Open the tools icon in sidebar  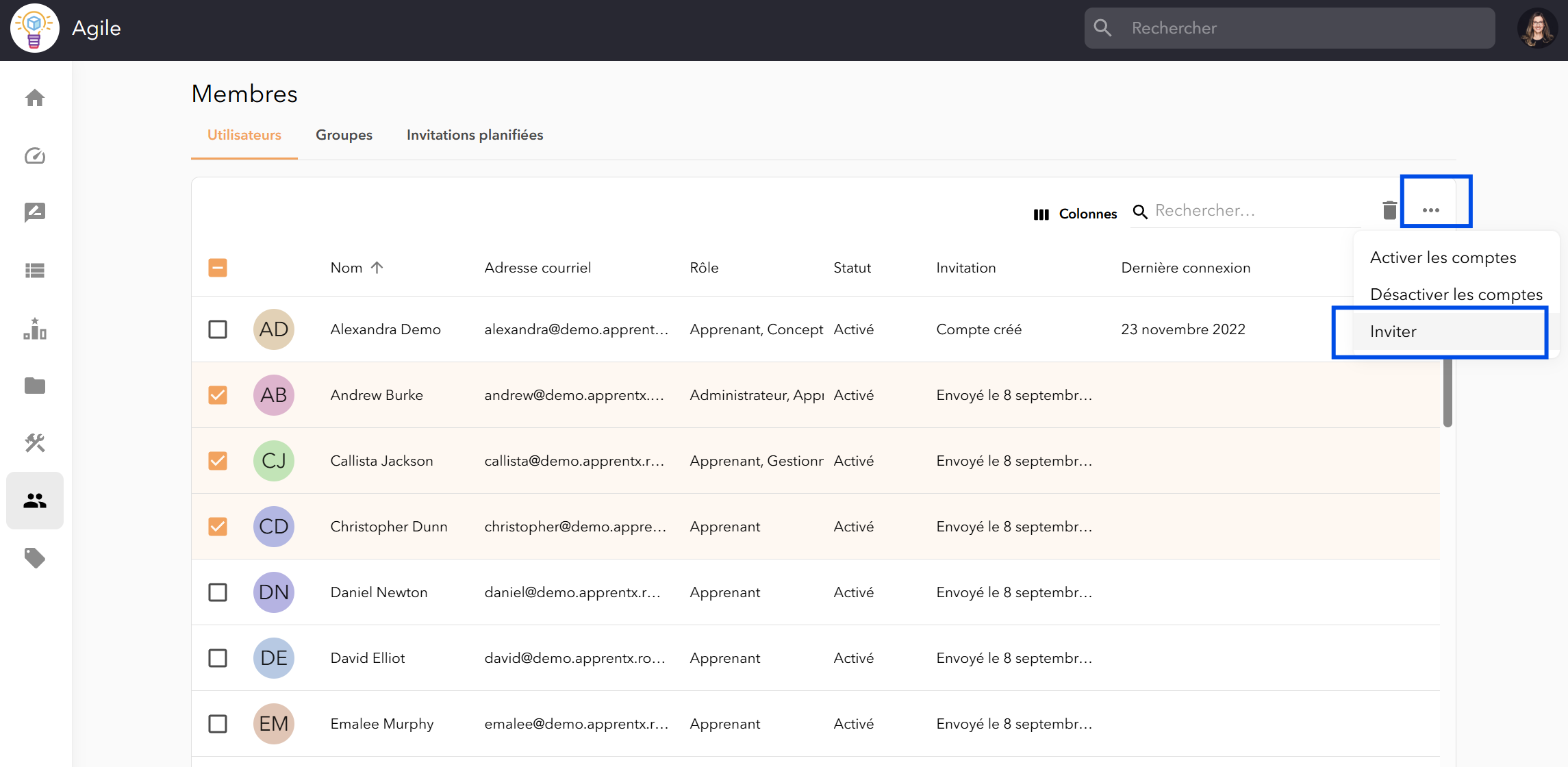(x=35, y=443)
